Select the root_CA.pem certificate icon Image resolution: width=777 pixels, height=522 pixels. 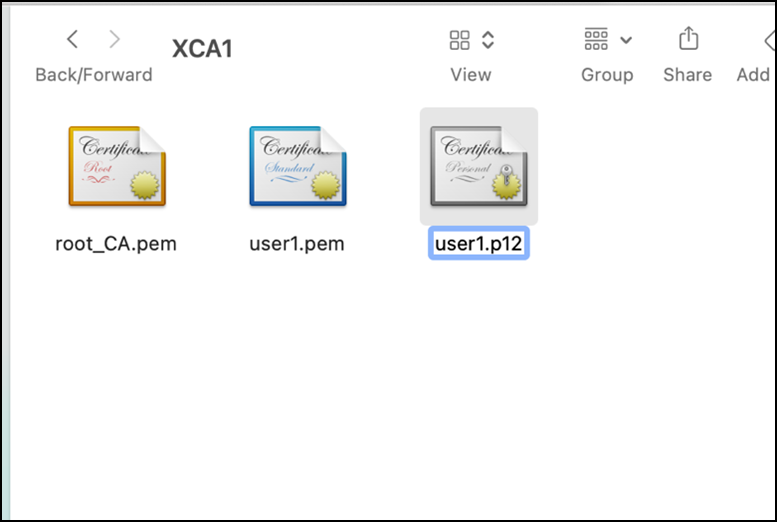pos(117,168)
